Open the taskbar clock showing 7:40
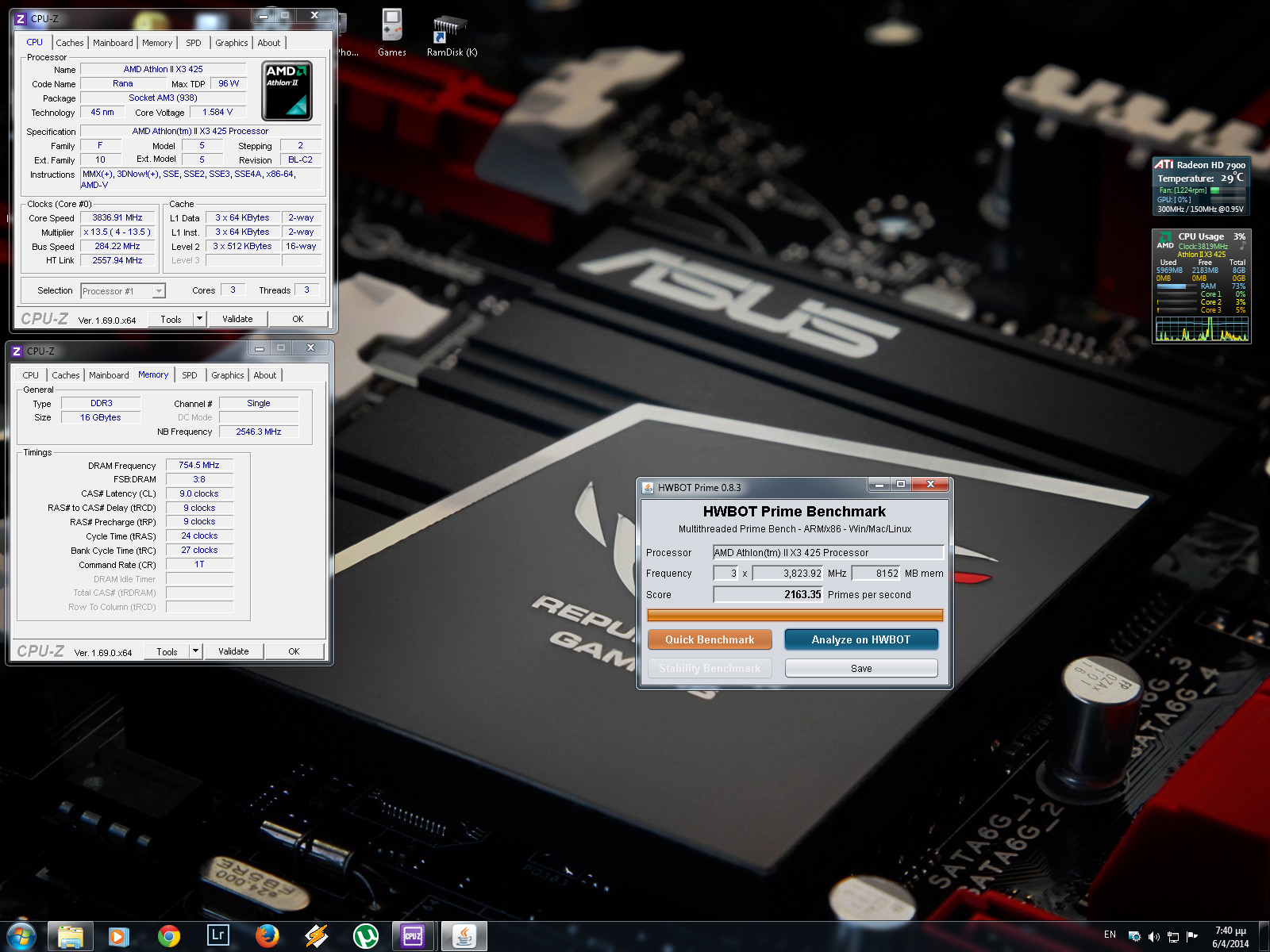Image resolution: width=1270 pixels, height=952 pixels. click(1230, 937)
